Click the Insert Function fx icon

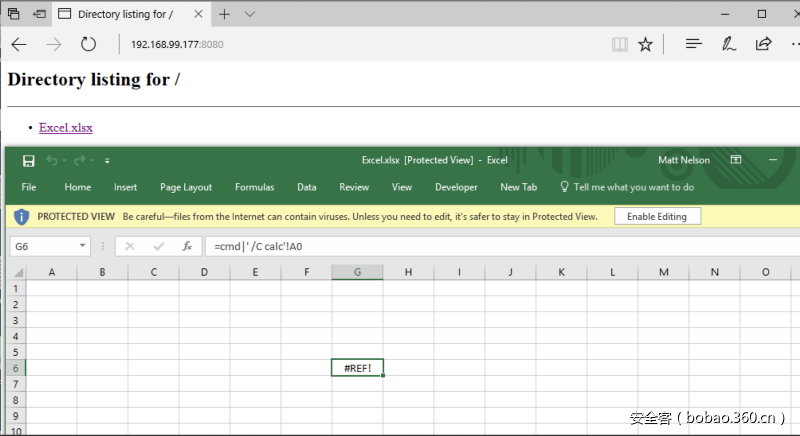(187, 246)
